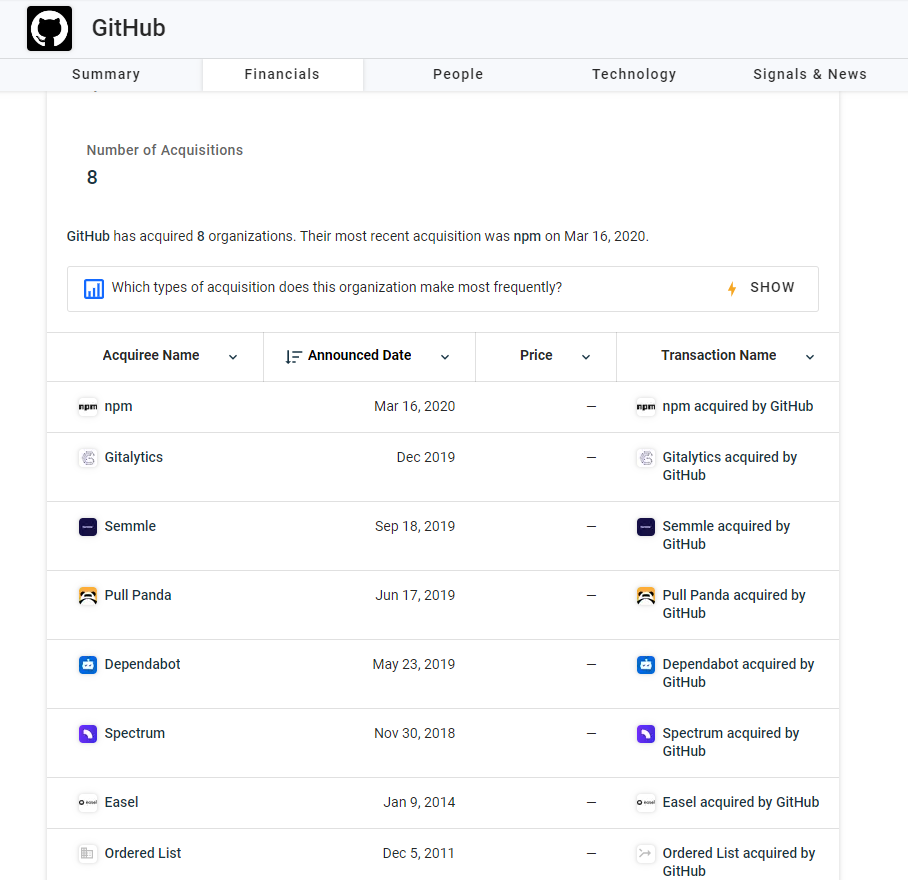Click the GitHub octocat logo
The height and width of the screenshot is (880, 908).
pyautogui.click(x=49, y=28)
